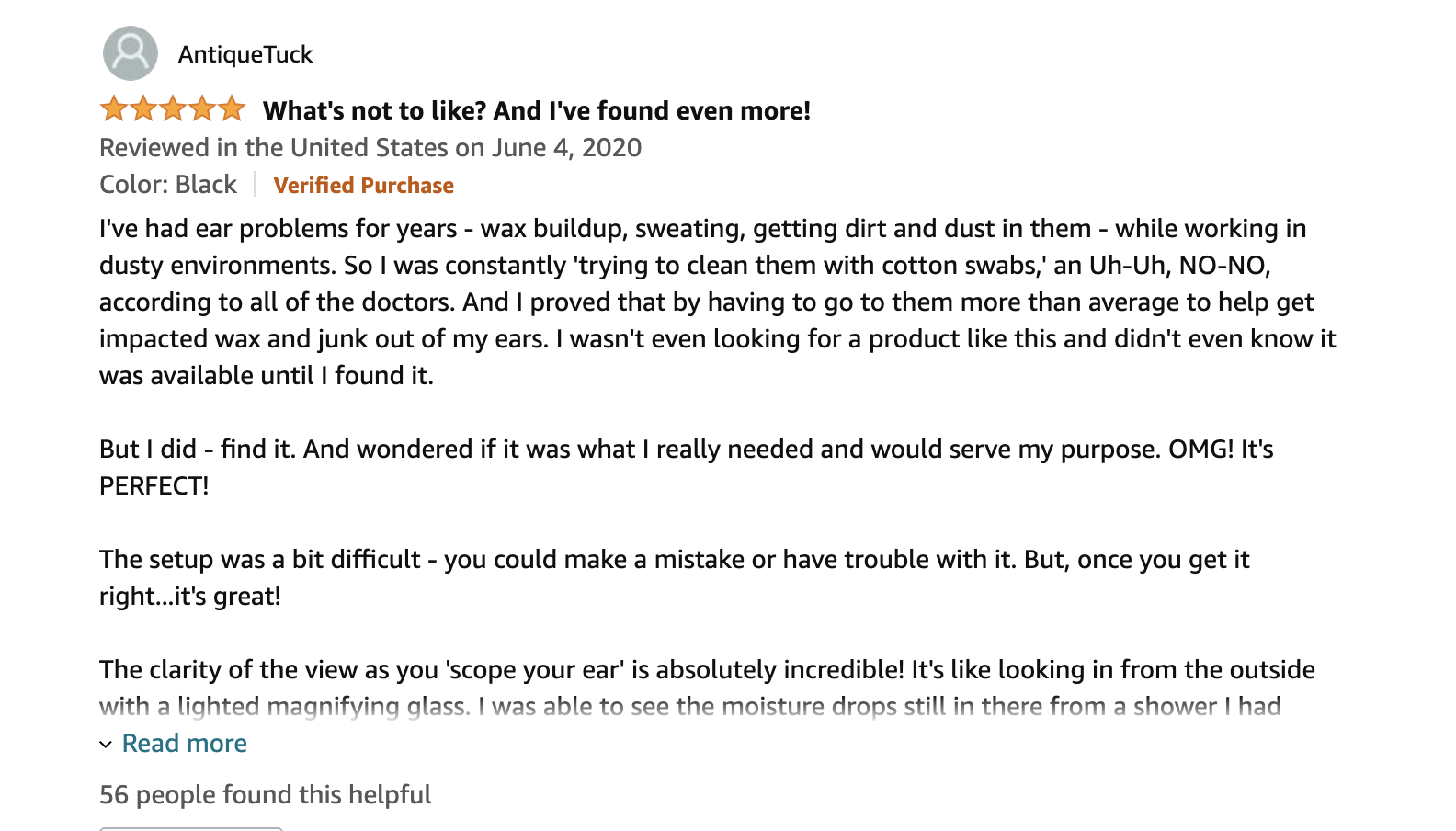Click the Color: Black variant text

click(x=168, y=185)
